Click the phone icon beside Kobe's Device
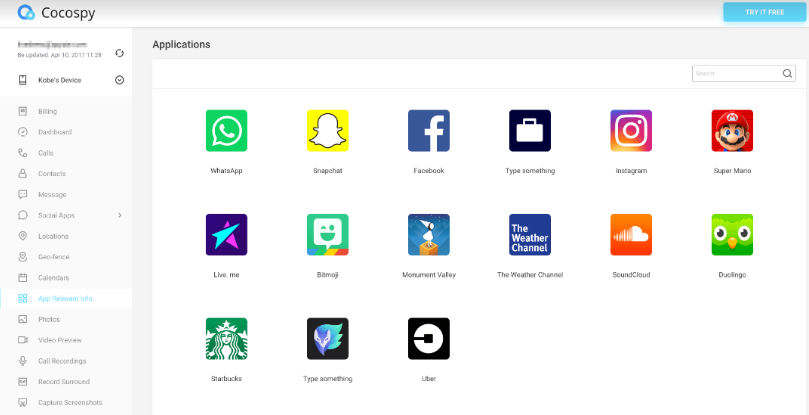 pos(23,80)
